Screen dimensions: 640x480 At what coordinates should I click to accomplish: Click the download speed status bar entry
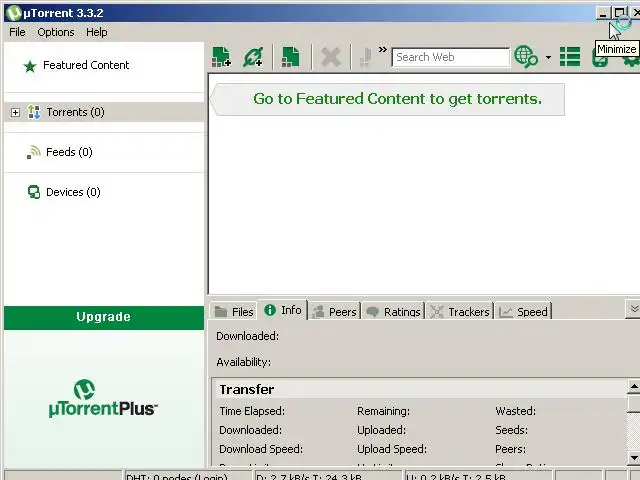click(x=329, y=476)
